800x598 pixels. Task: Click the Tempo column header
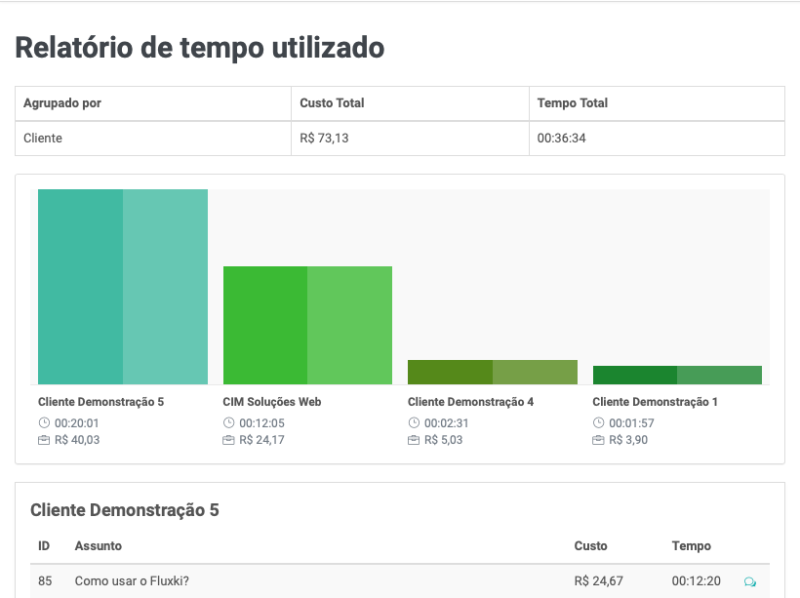691,546
